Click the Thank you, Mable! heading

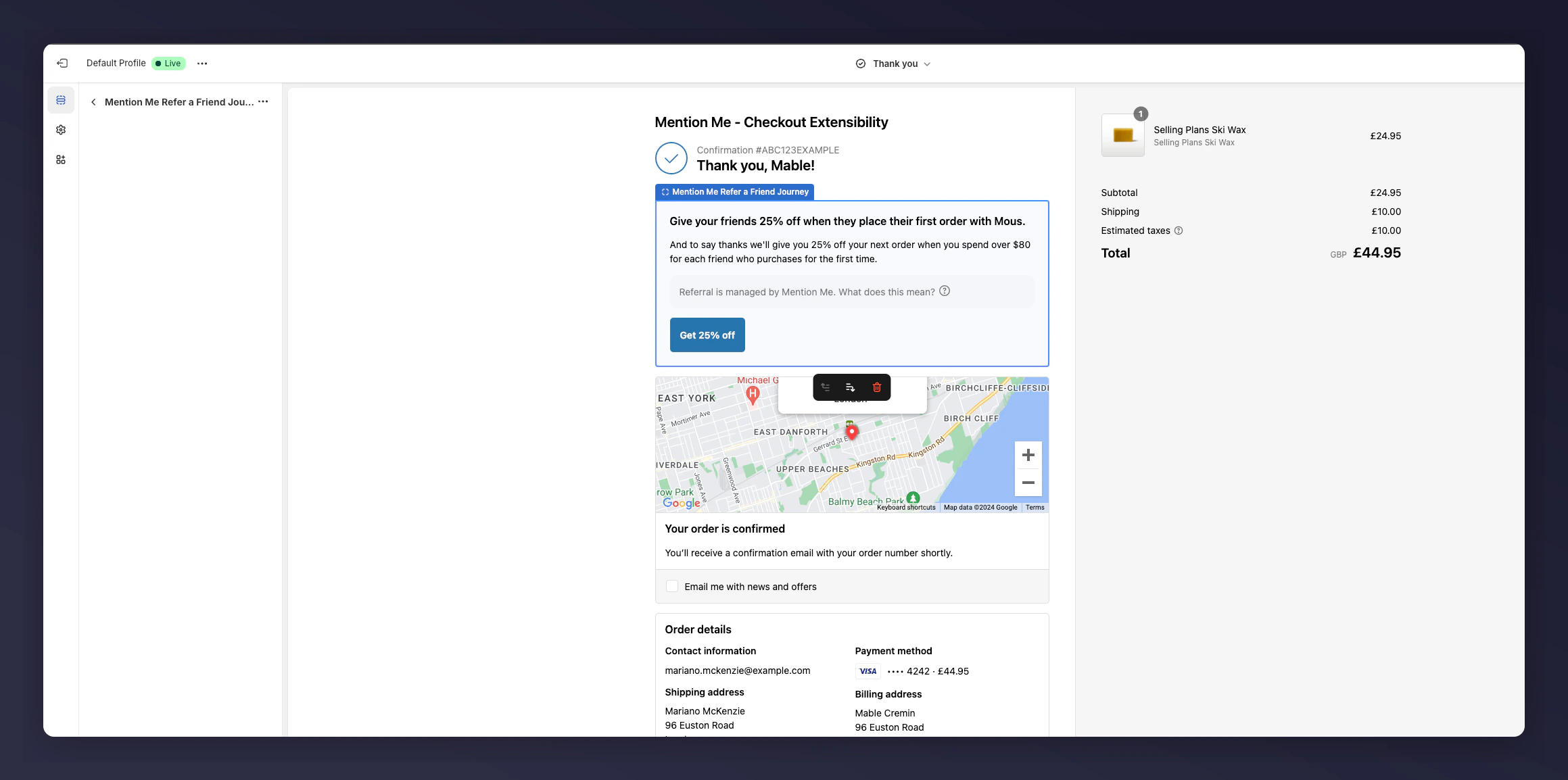pos(756,166)
